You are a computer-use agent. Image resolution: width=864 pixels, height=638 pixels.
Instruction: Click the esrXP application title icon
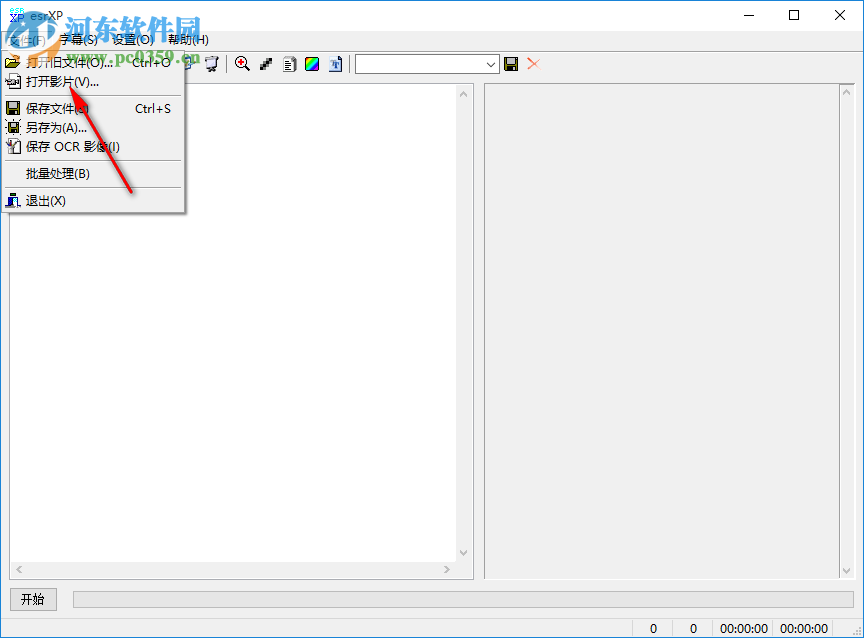click(x=17, y=15)
